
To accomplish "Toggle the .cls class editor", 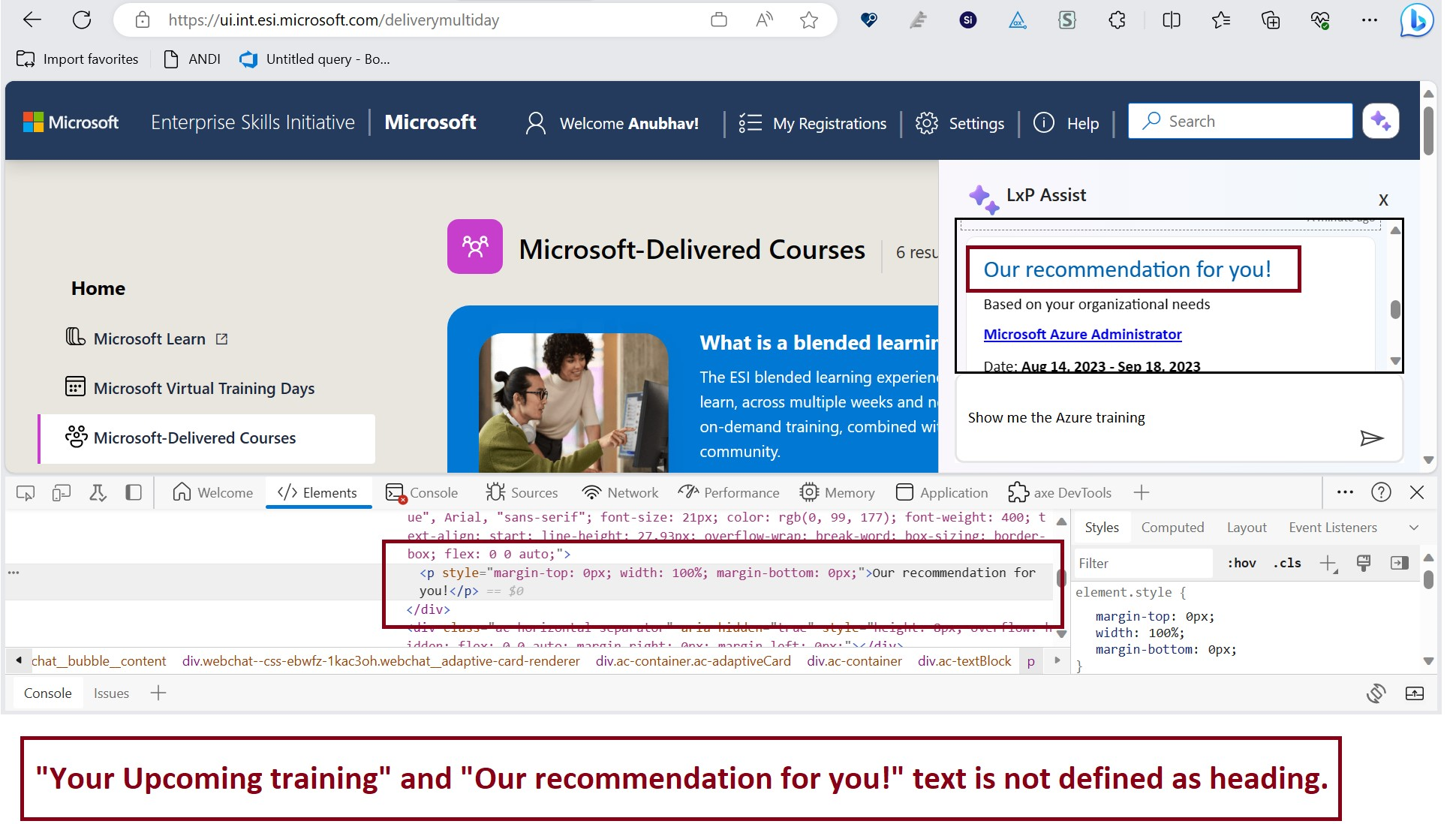I will click(1286, 563).
